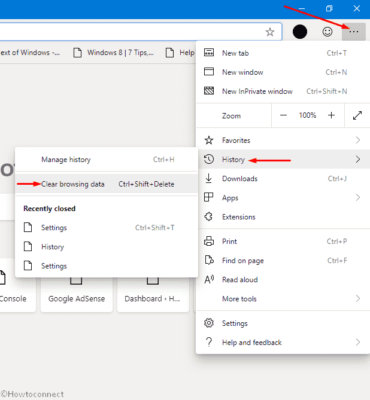Screen dimensions: 370x400
Task: Click the Downloads arrow icon
Action: (209, 178)
